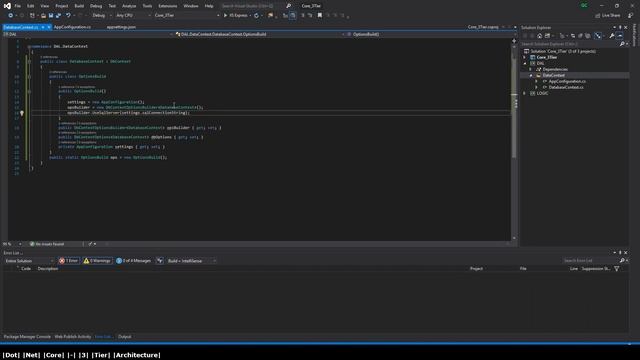The width and height of the screenshot is (640, 360).
Task: Select DatabaseContext.cs file in Solution Explorer
Action: click(x=566, y=87)
